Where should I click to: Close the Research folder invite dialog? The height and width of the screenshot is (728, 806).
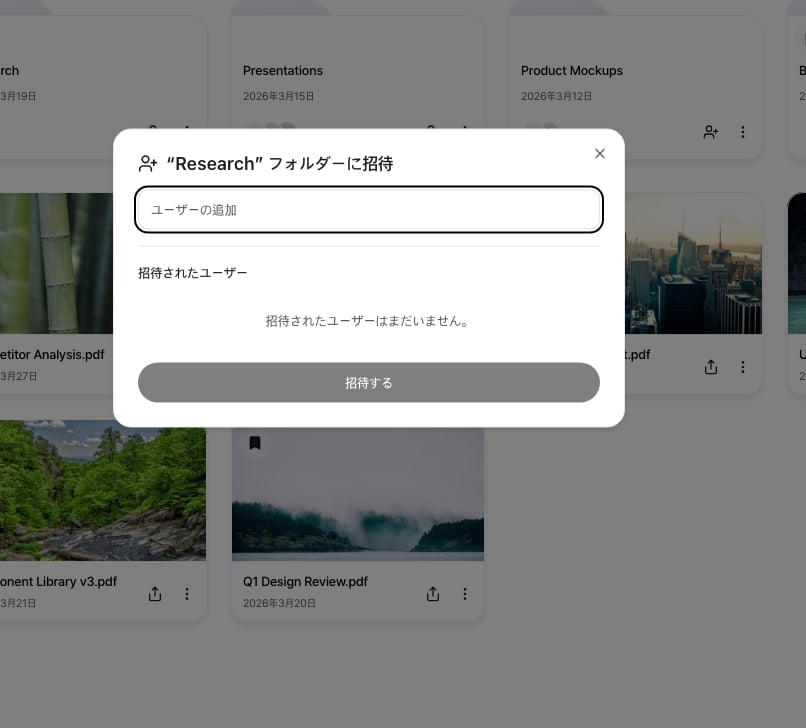[x=599, y=154]
